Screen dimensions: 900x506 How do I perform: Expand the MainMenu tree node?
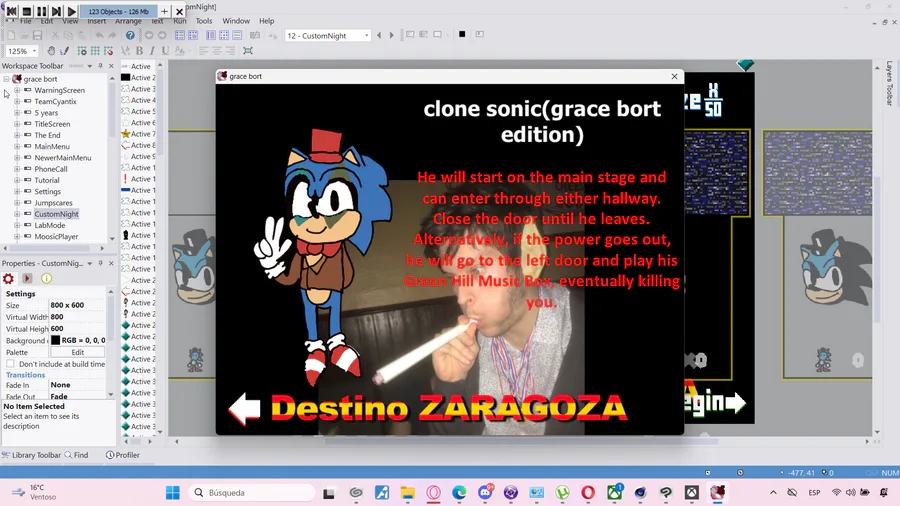coord(17,146)
